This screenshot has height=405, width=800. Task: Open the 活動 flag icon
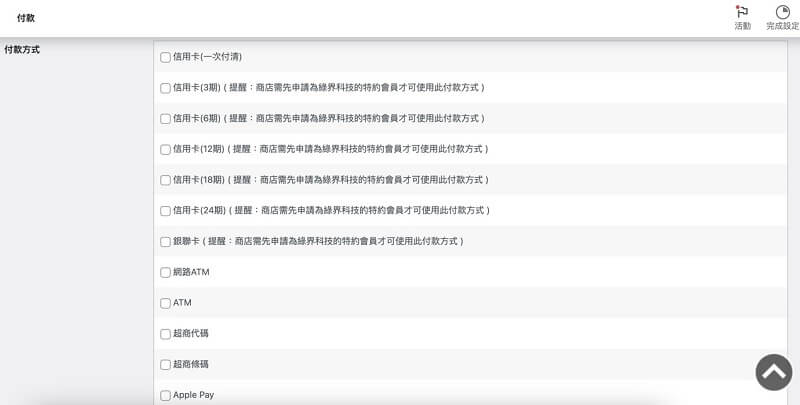(x=742, y=12)
